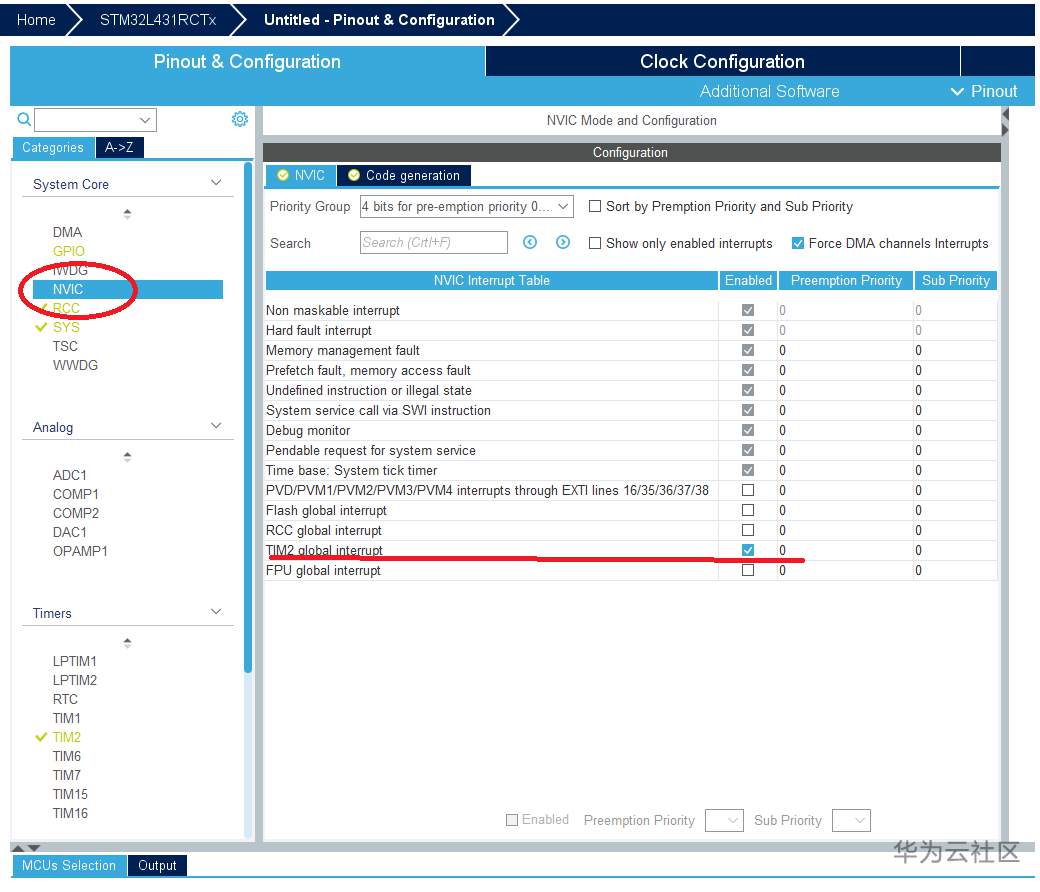Screen dimensions: 1040x892
Task: Go to next search result arrow
Action: click(x=562, y=242)
